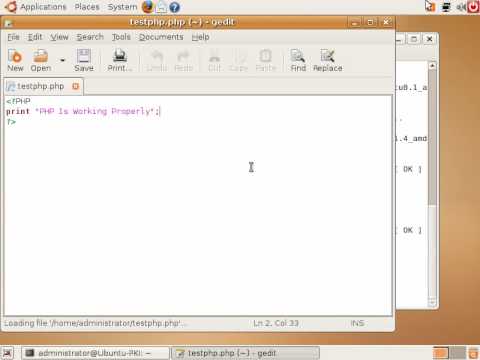Open Find with the Find icon
Viewport: 480px width, 360px height.
(298, 60)
